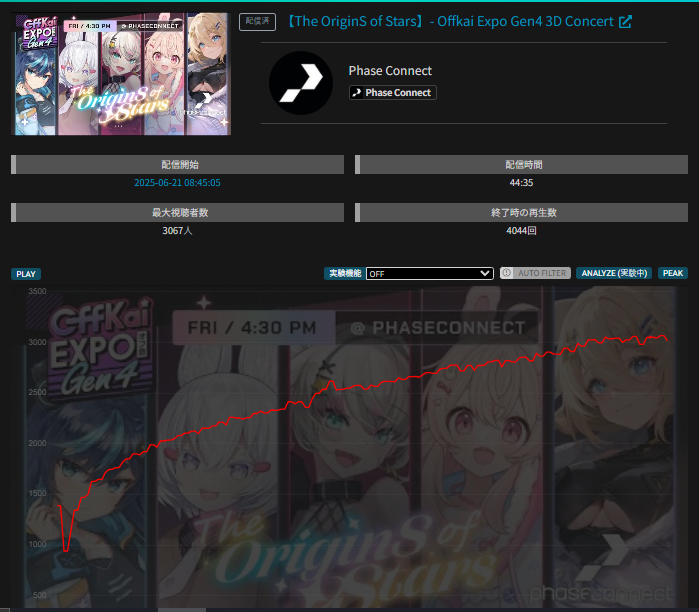Open the Phase Connect channel tag button
Viewport: 699px width, 612px height.
392,92
